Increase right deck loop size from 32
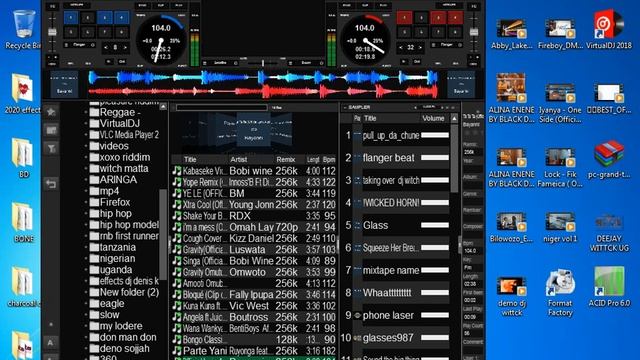Image resolution: width=640 pixels, height=360 pixels. (x=420, y=47)
